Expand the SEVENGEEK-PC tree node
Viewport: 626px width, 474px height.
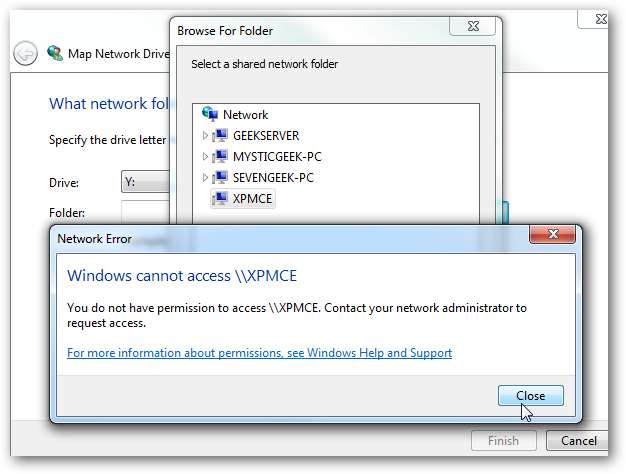205,177
